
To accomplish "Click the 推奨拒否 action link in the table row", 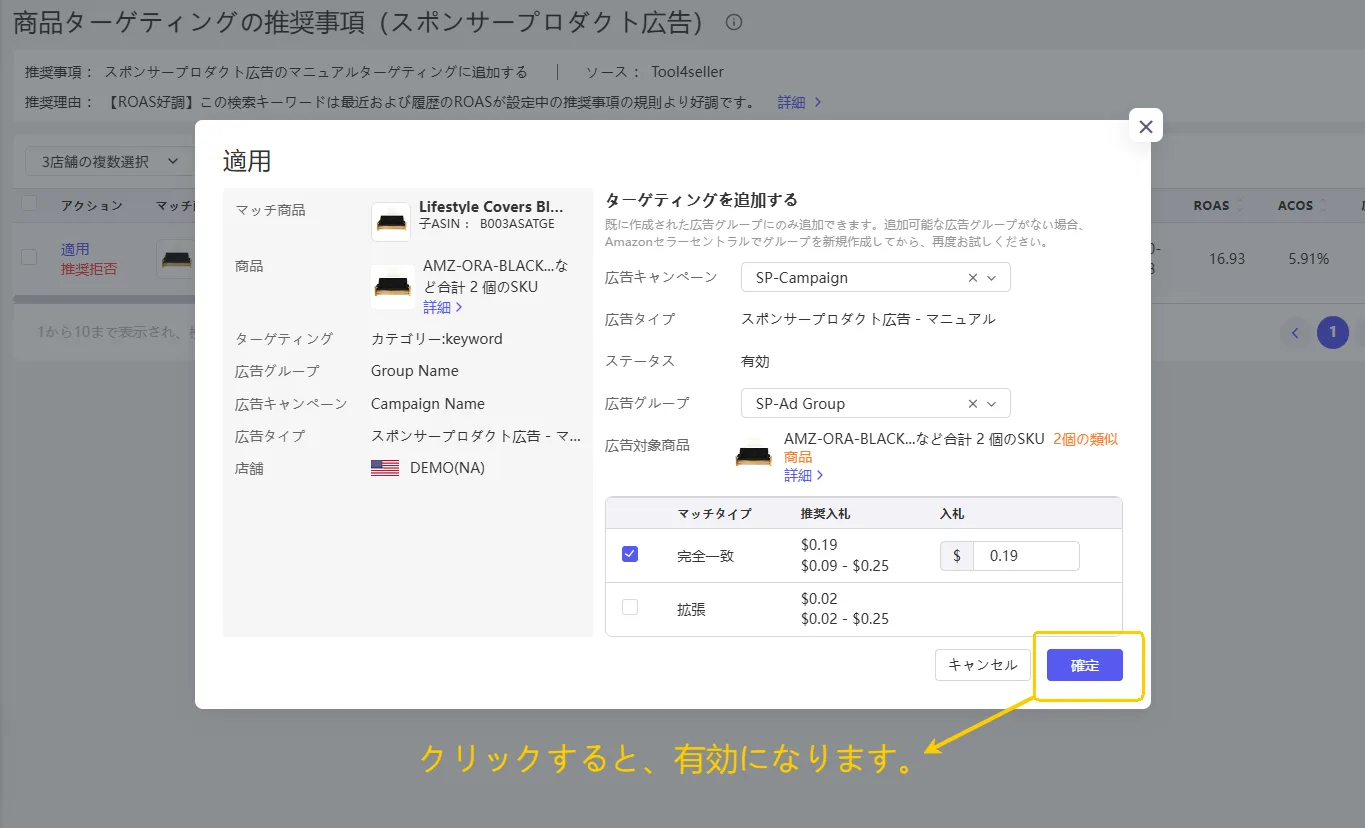I will [x=89, y=269].
